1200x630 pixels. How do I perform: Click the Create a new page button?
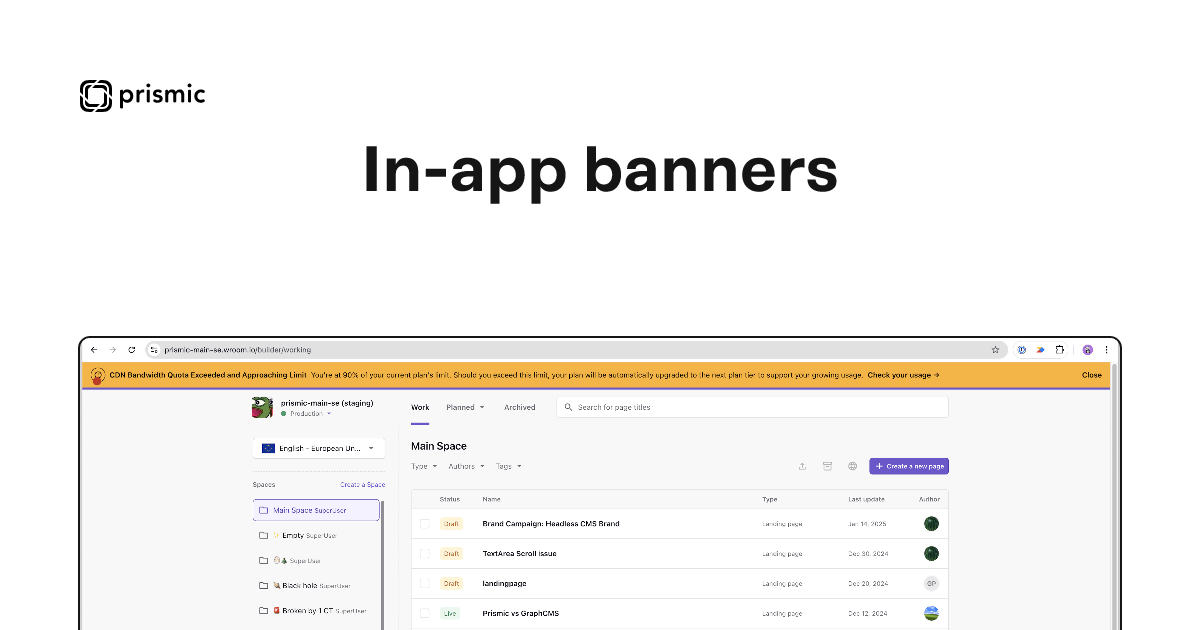click(908, 466)
